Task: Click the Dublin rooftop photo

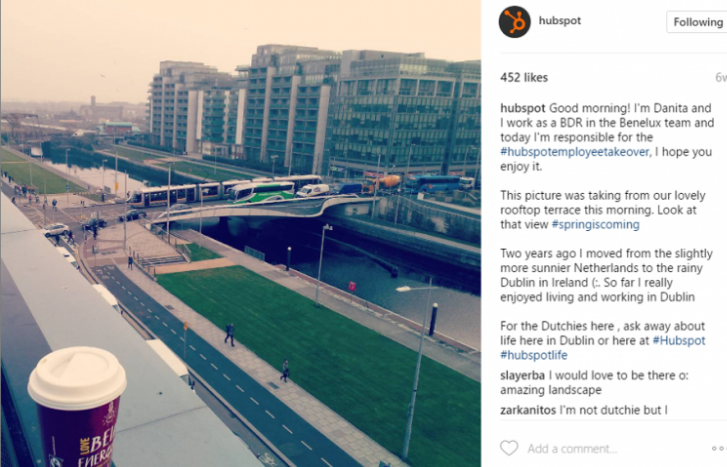Action: (x=241, y=233)
